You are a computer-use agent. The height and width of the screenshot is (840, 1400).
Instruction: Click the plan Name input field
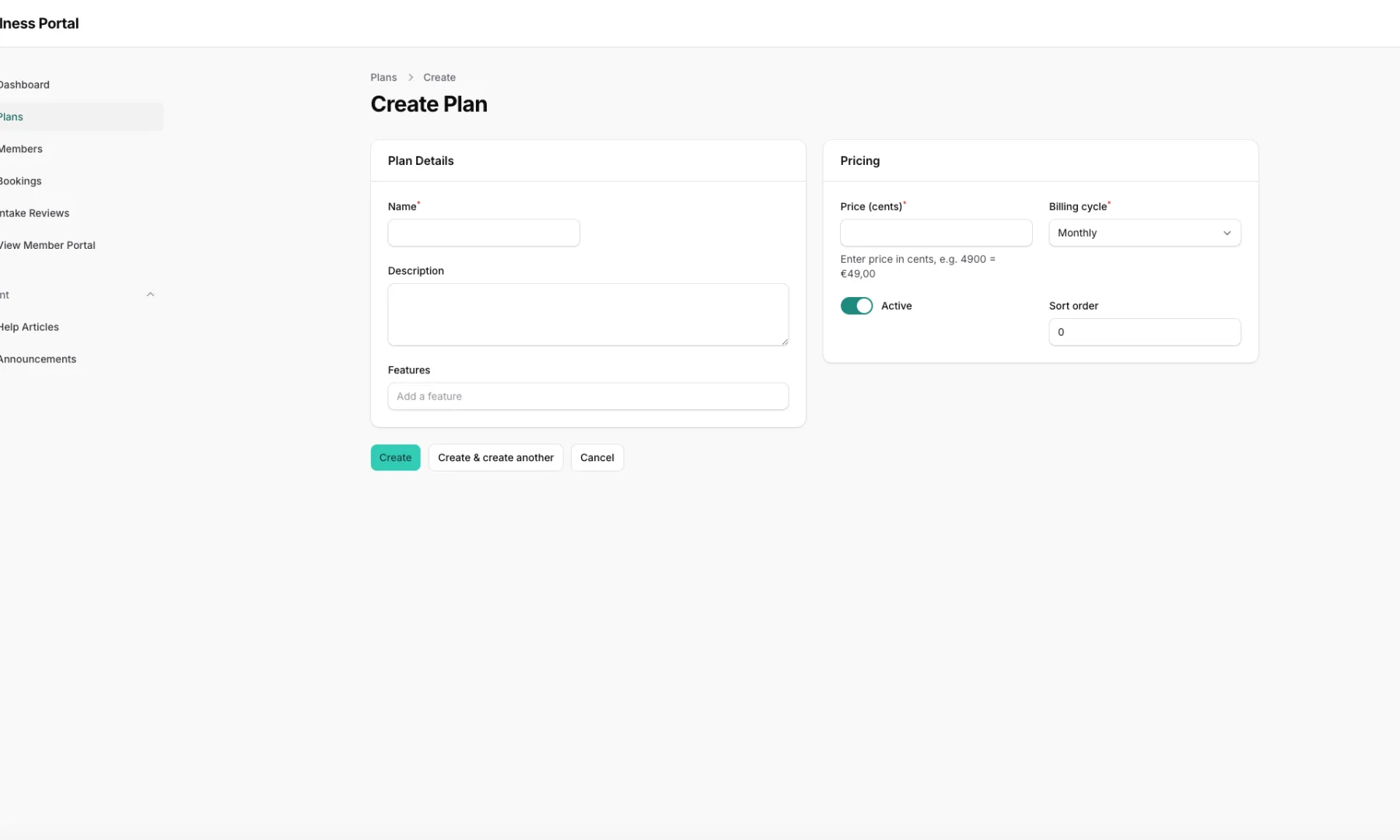[483, 233]
